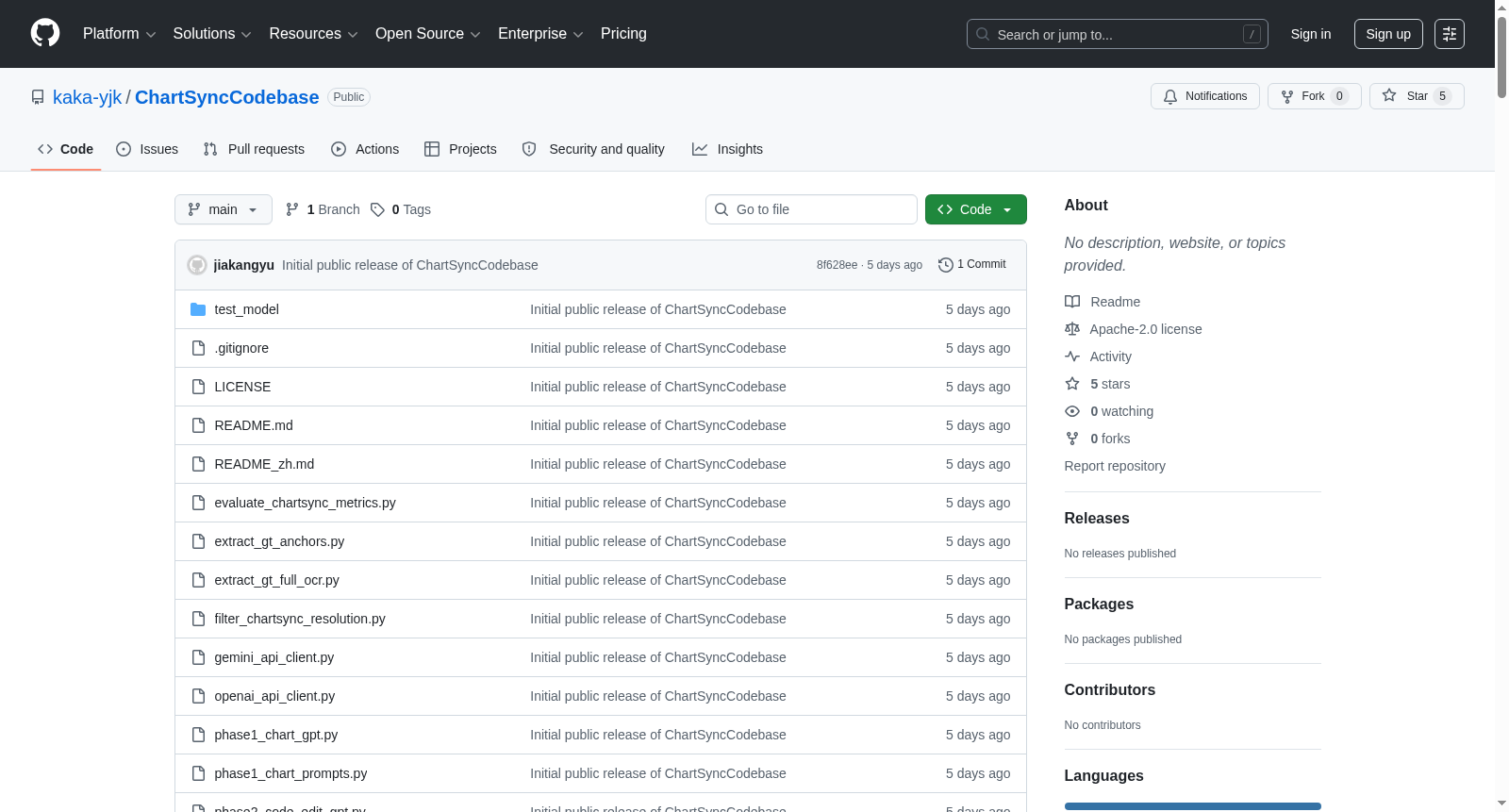Open the main branch selector dropdown
This screenshot has height=812, width=1509.
click(224, 209)
